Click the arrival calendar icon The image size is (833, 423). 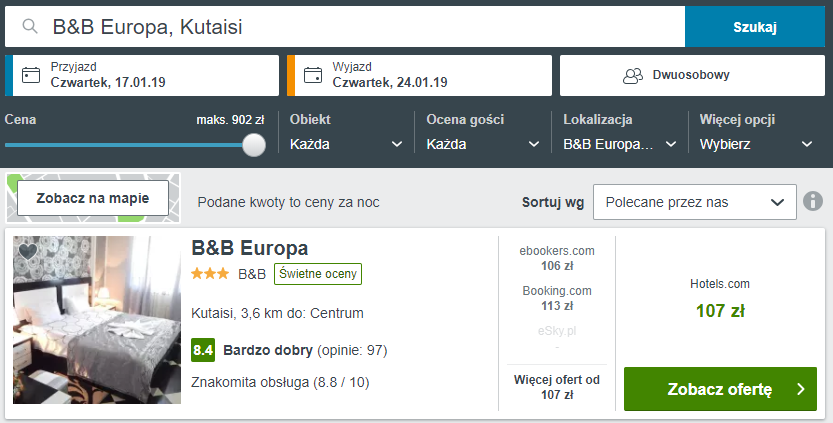[x=31, y=75]
